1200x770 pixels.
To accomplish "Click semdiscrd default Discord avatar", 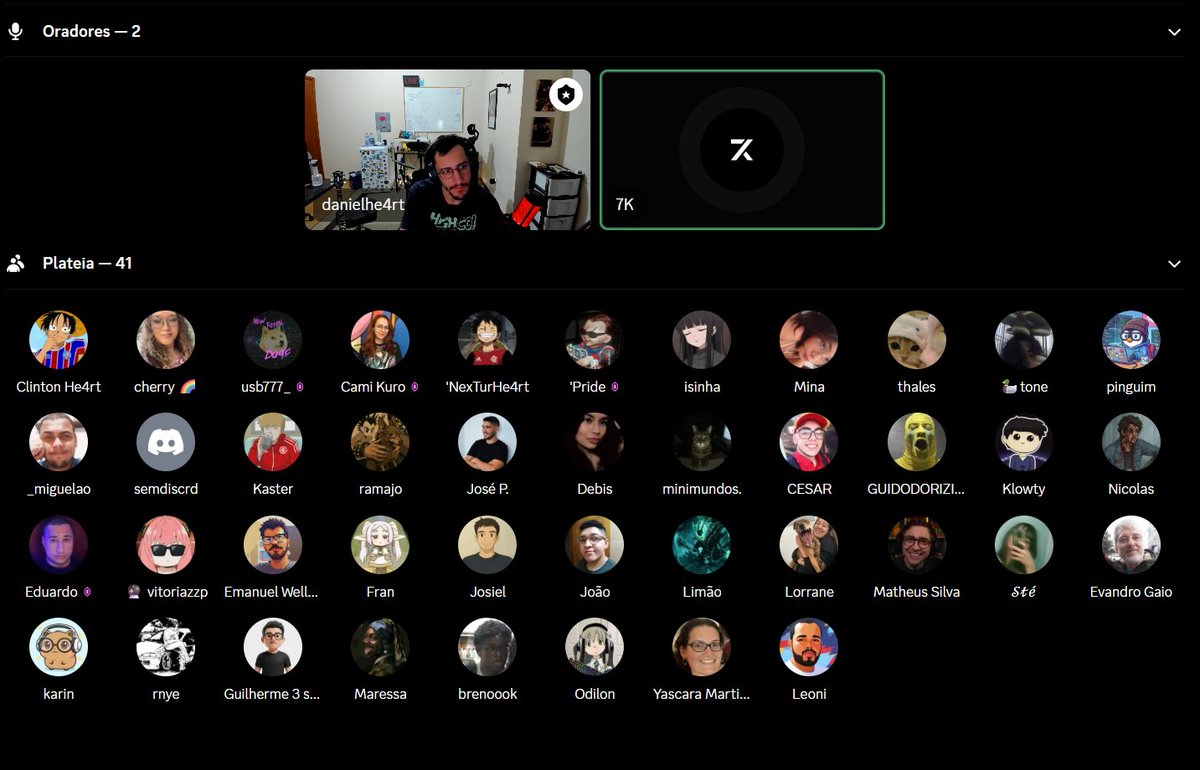I will [166, 442].
